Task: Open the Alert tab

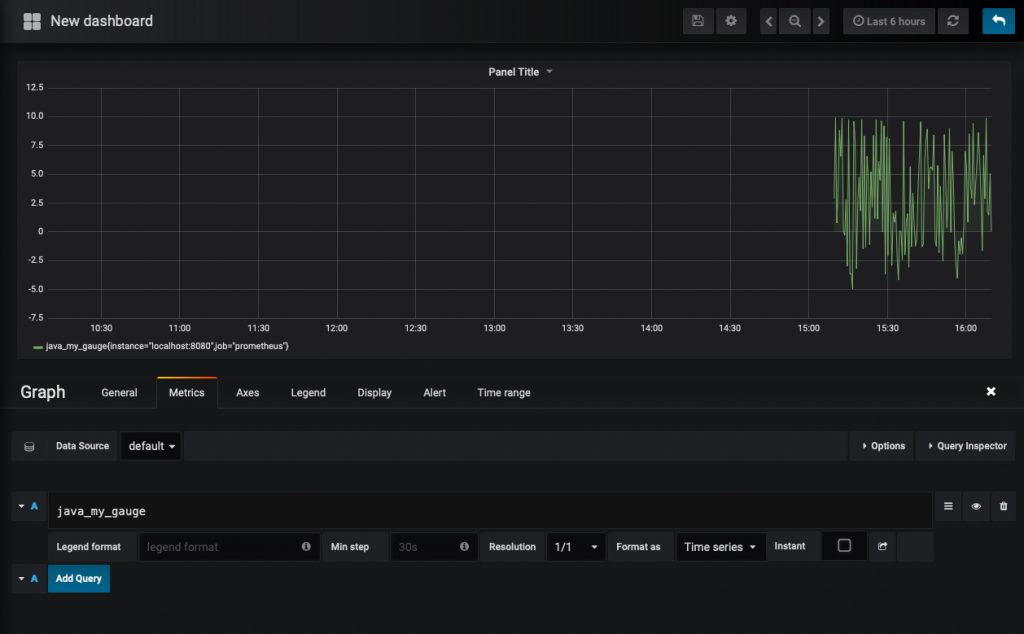Action: point(434,392)
